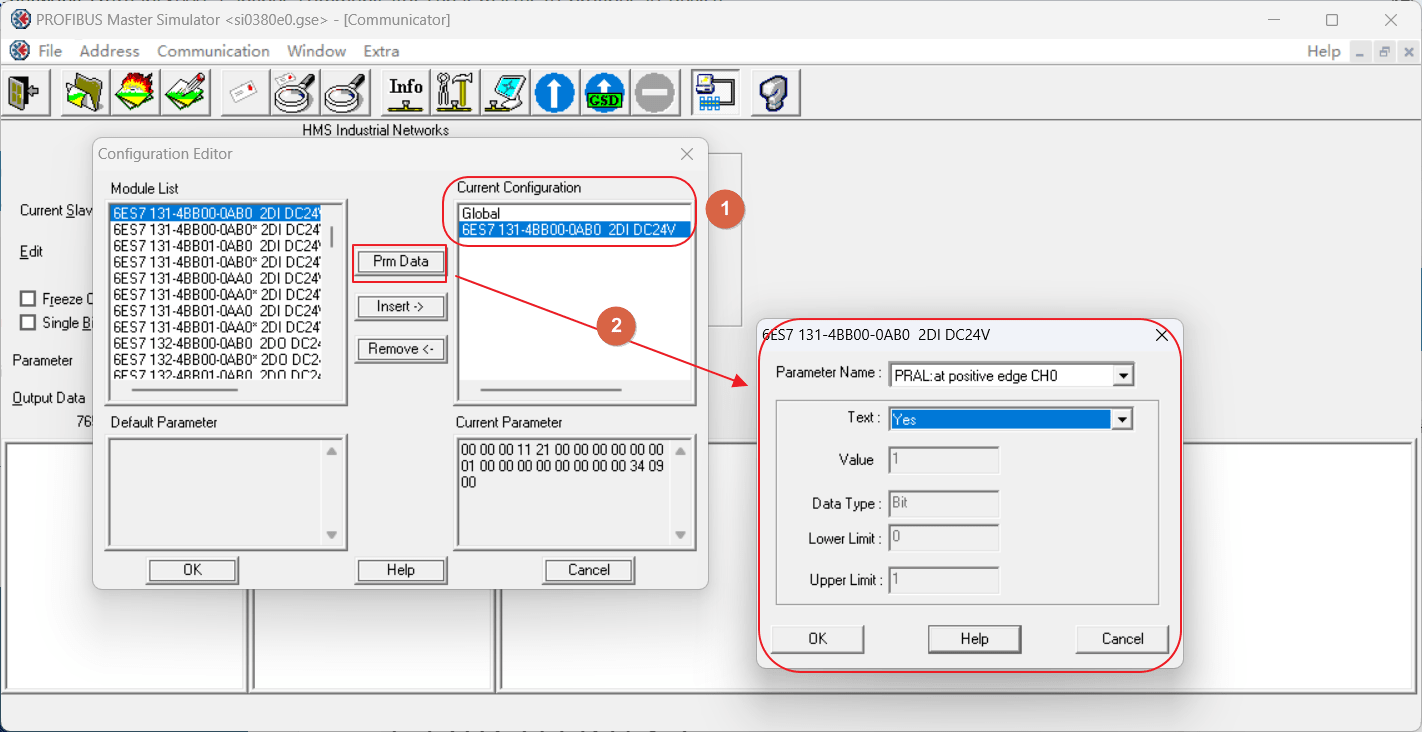Click the question mark help toolbar icon

coord(775,93)
